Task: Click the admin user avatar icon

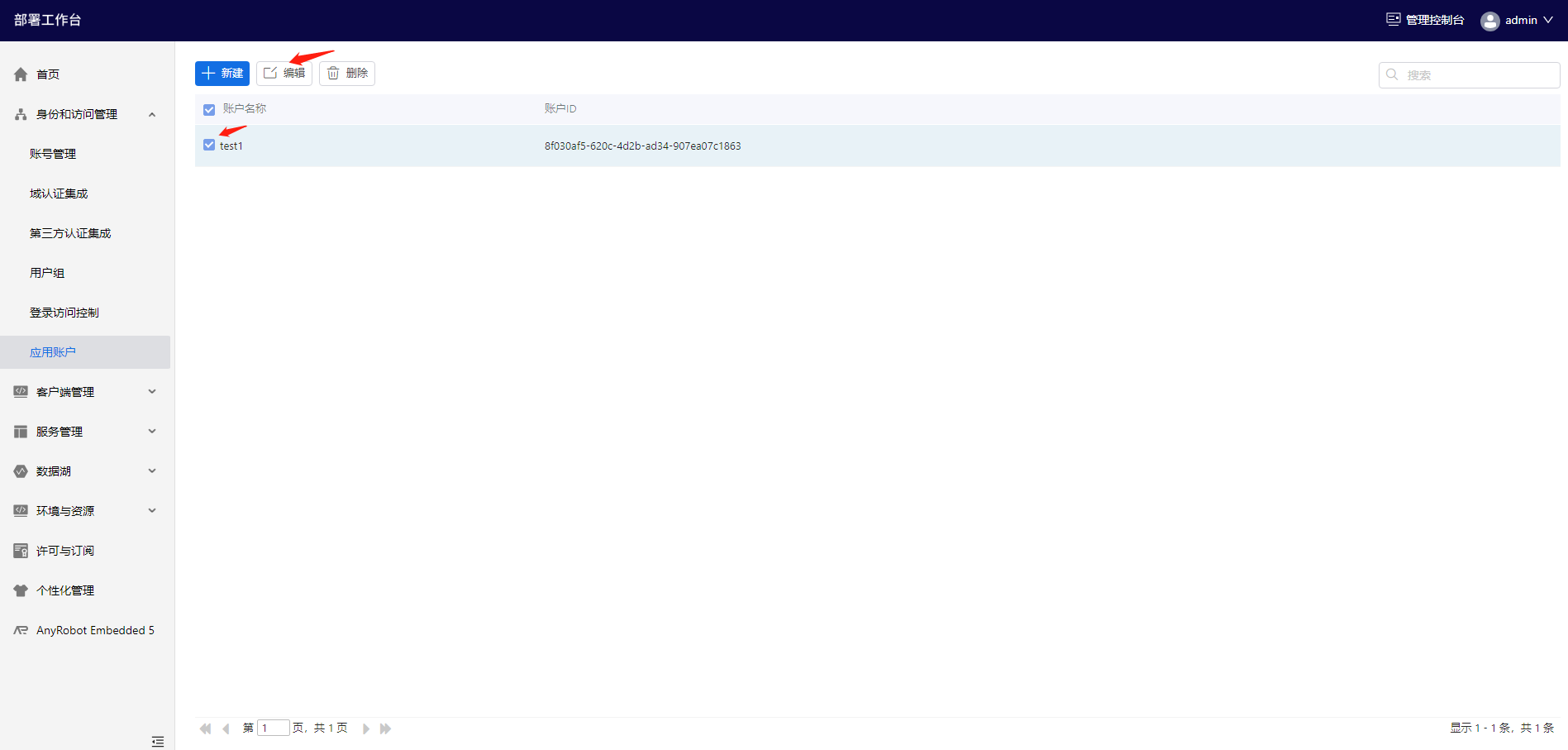Action: (1489, 21)
